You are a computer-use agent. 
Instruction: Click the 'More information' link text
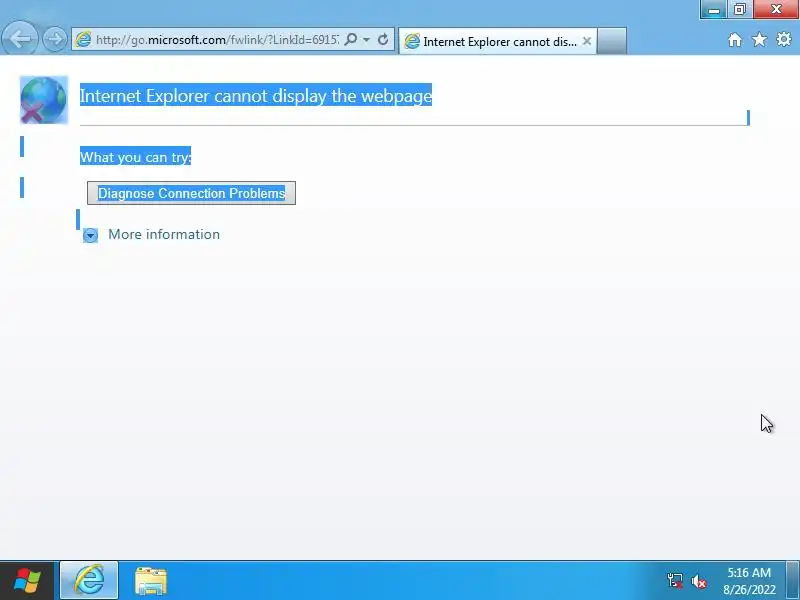click(x=164, y=234)
